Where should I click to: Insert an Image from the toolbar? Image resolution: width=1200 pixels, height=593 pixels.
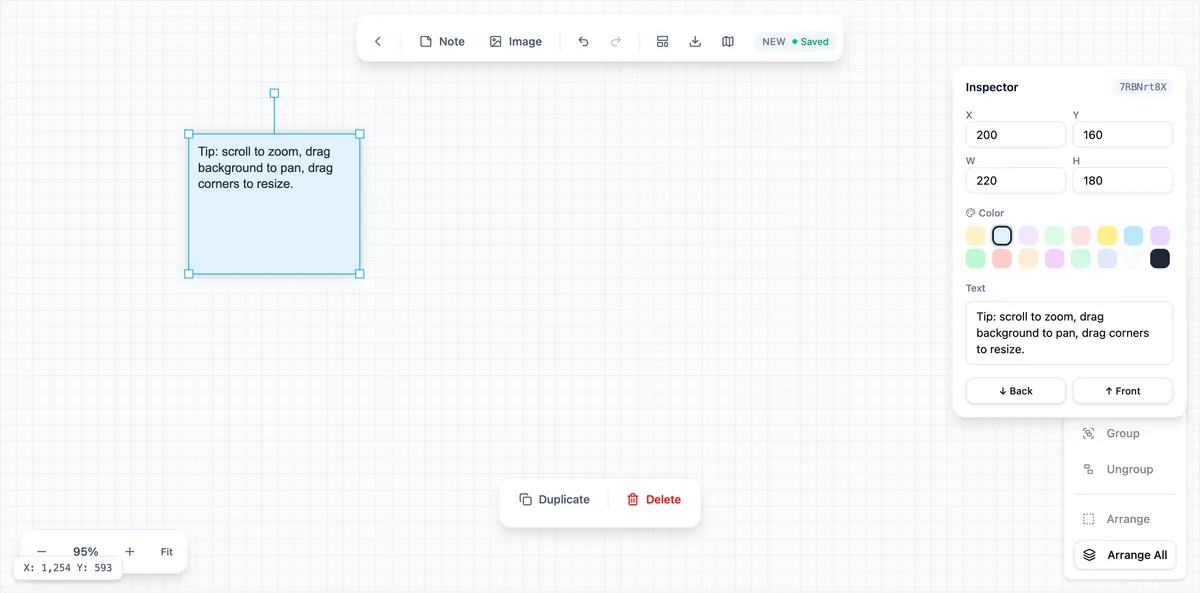tap(516, 42)
